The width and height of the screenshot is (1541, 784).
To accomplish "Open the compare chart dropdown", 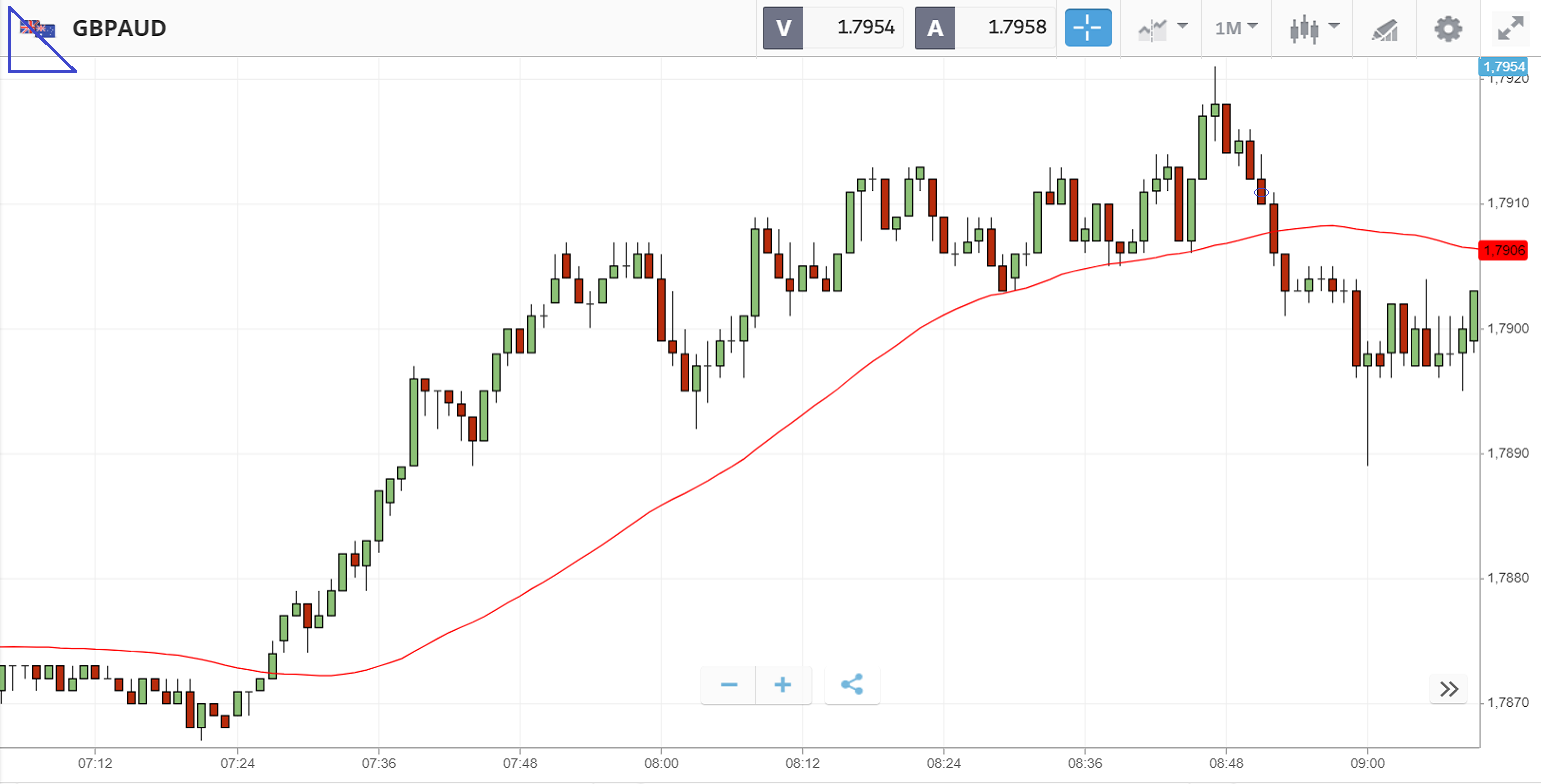I will click(x=1163, y=28).
